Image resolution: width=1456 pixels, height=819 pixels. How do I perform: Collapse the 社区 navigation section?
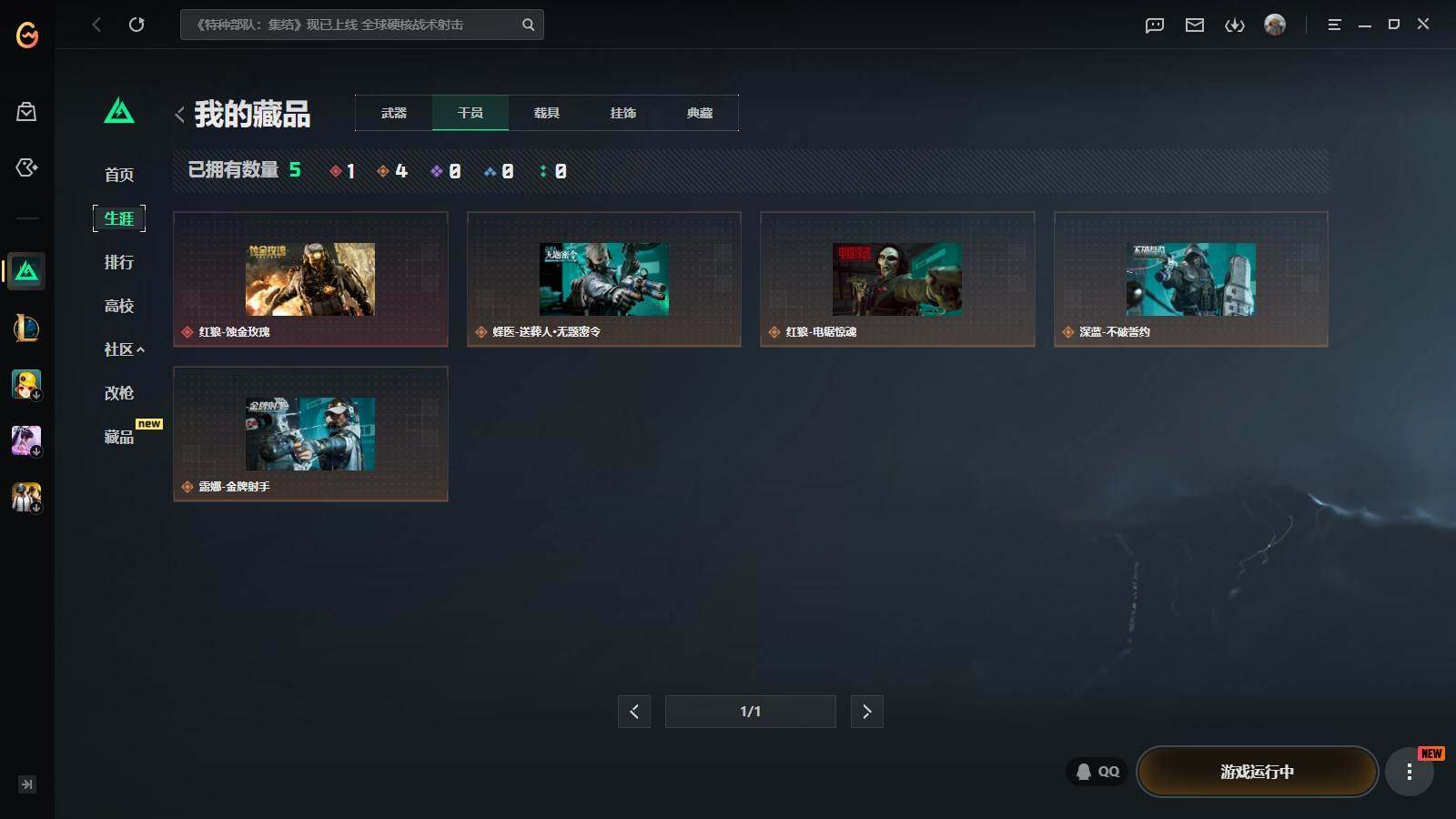[124, 349]
